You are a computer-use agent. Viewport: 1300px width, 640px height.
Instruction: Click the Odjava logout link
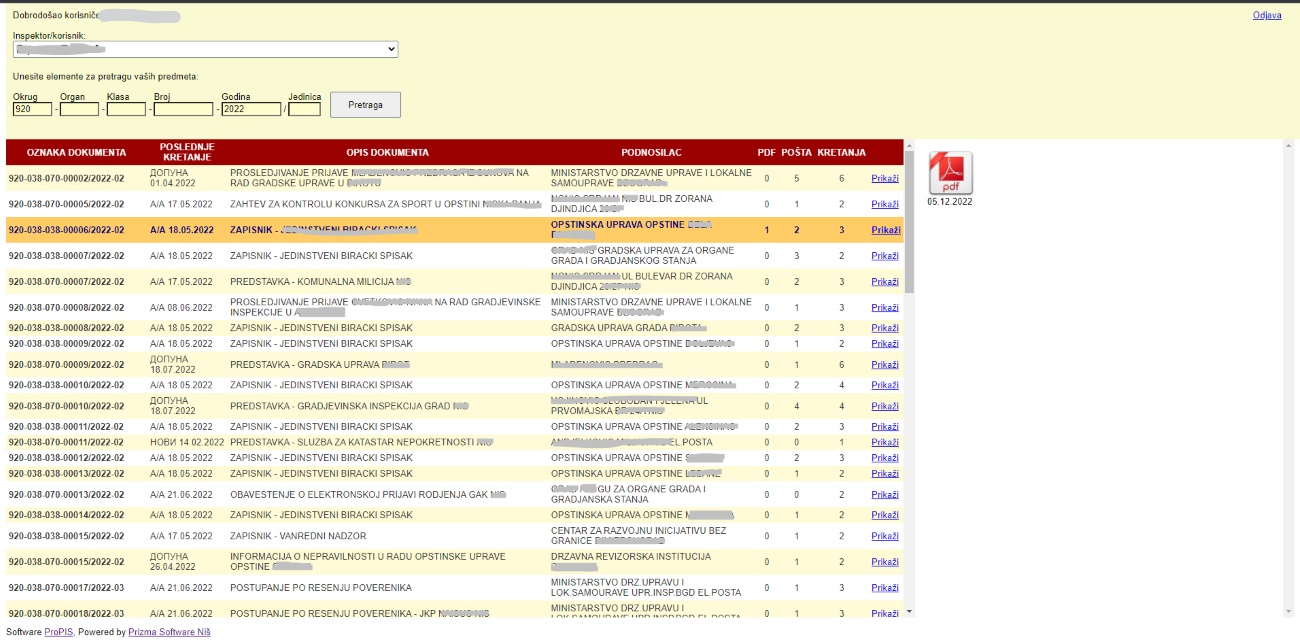point(1267,15)
